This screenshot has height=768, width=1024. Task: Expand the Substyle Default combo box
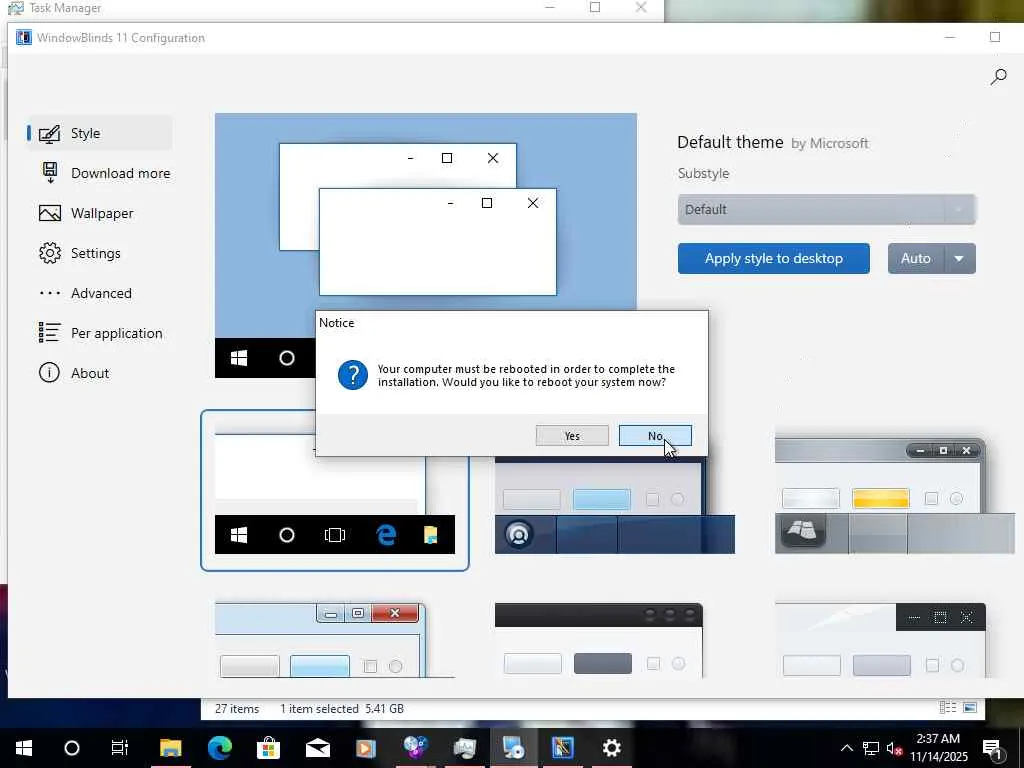pyautogui.click(x=826, y=210)
